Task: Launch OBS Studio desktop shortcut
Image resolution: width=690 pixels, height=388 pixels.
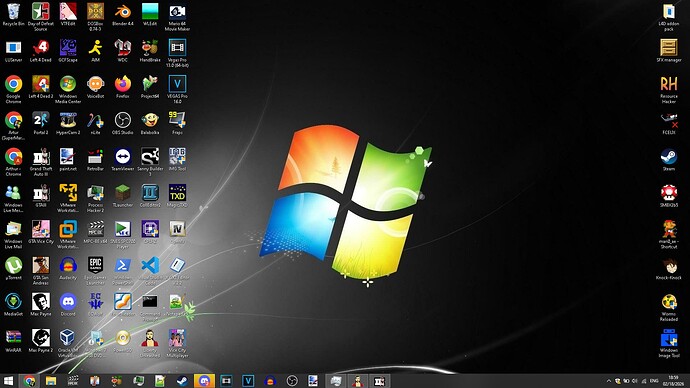Action: [123, 123]
